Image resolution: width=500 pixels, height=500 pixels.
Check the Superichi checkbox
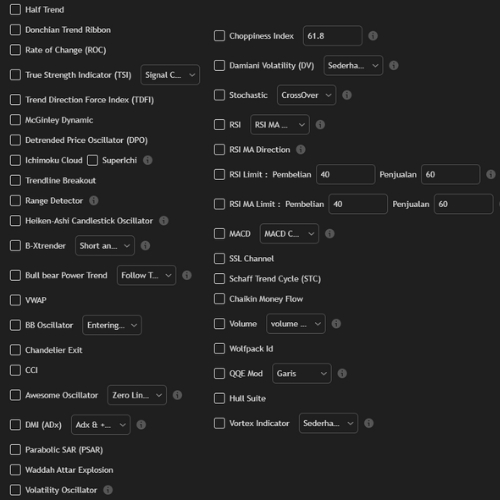pos(92,160)
